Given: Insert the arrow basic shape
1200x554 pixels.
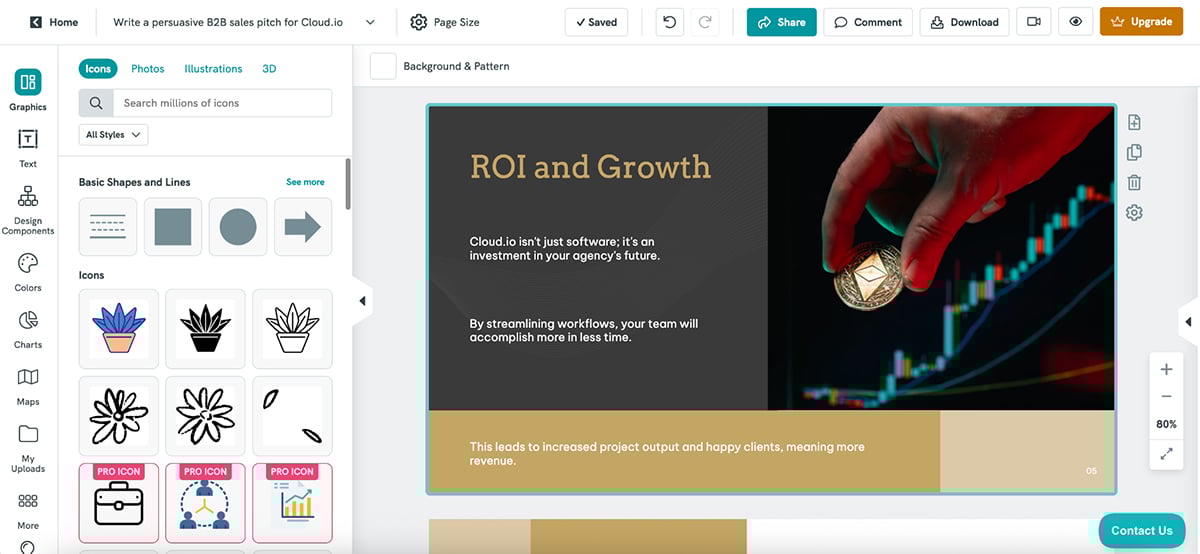Looking at the screenshot, I should [x=303, y=227].
